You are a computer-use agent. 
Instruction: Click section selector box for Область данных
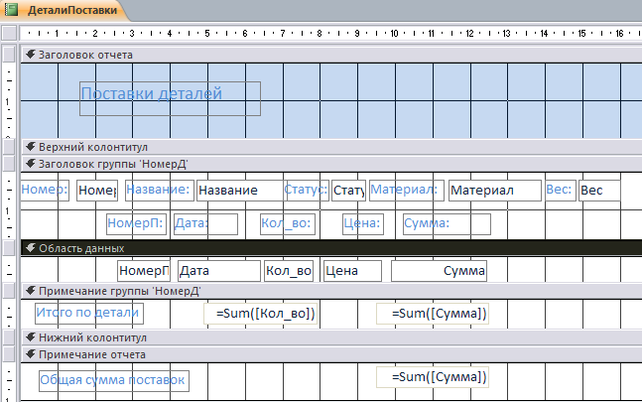tap(9, 248)
